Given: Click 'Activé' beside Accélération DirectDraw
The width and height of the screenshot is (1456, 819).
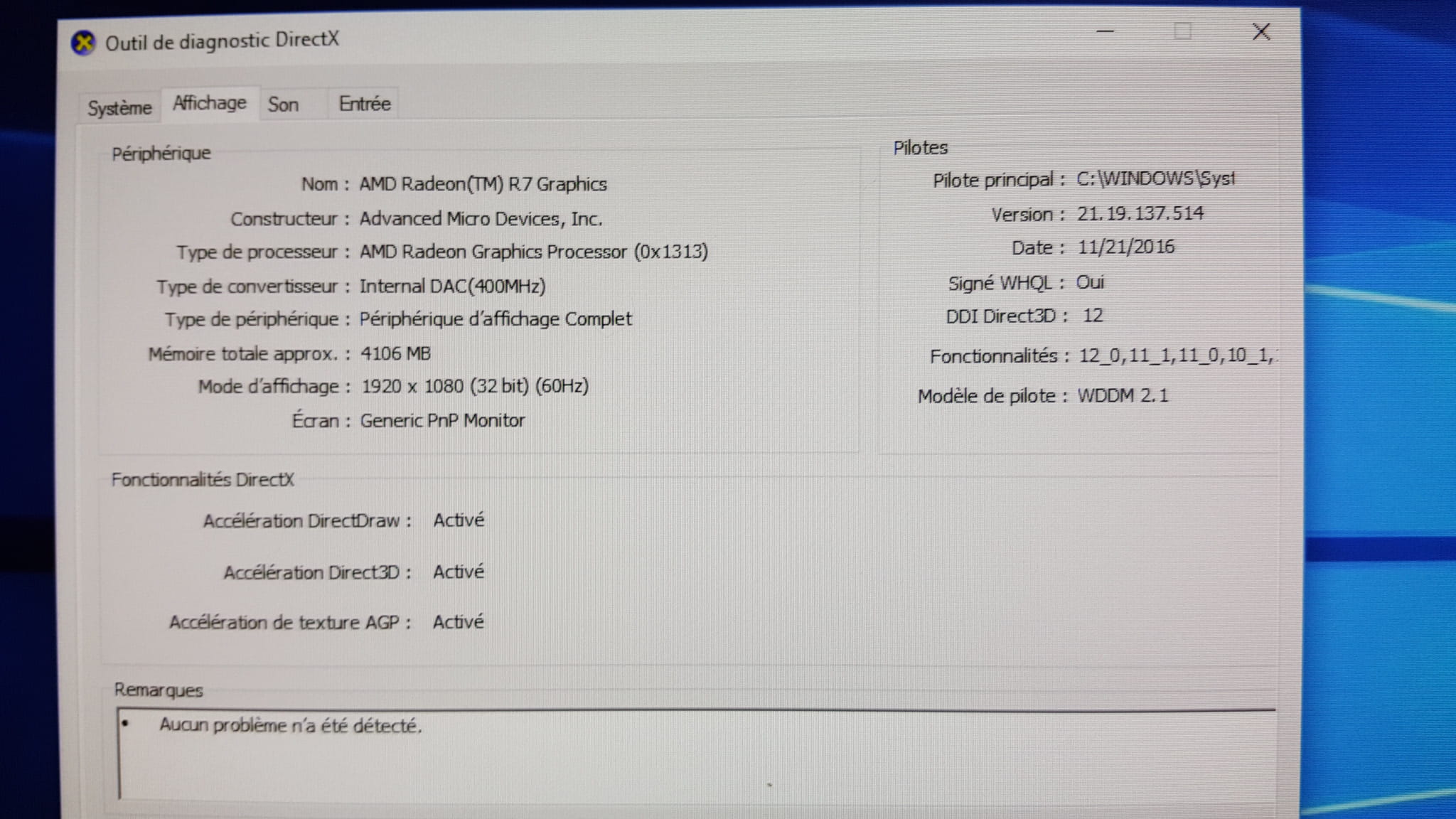Looking at the screenshot, I should point(459,520).
